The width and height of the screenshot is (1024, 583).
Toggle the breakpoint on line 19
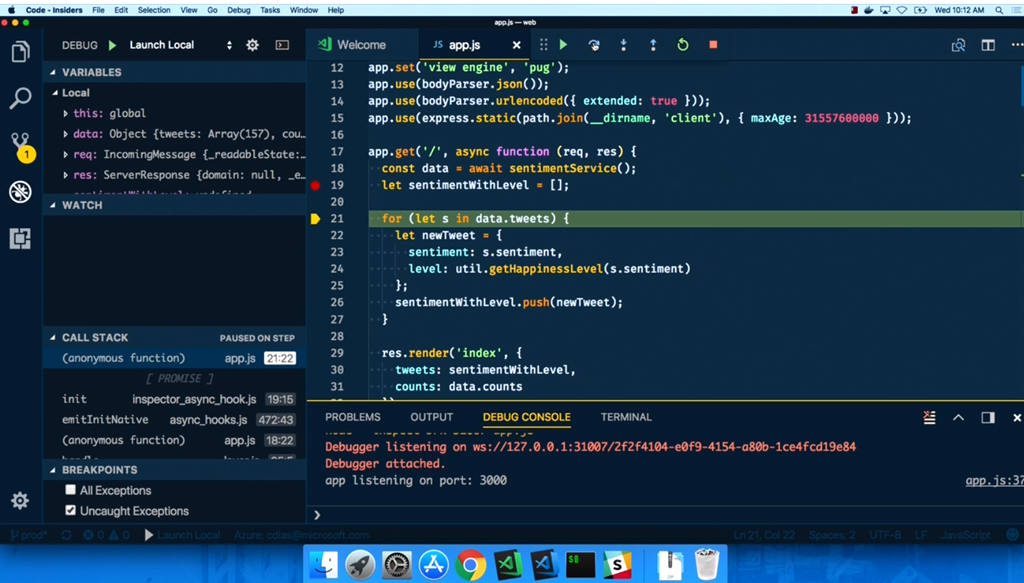tap(316, 185)
